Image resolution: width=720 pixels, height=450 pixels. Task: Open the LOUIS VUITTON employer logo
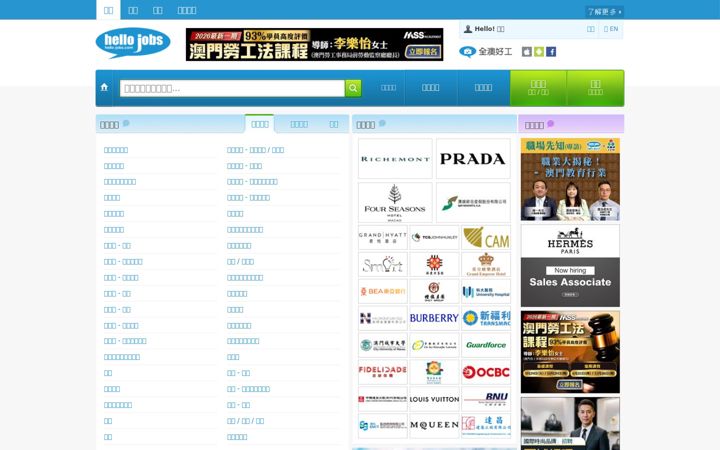coord(434,399)
